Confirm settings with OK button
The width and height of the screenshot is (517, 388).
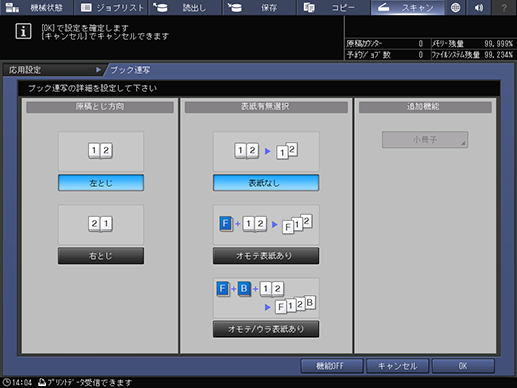pyautogui.click(x=463, y=366)
